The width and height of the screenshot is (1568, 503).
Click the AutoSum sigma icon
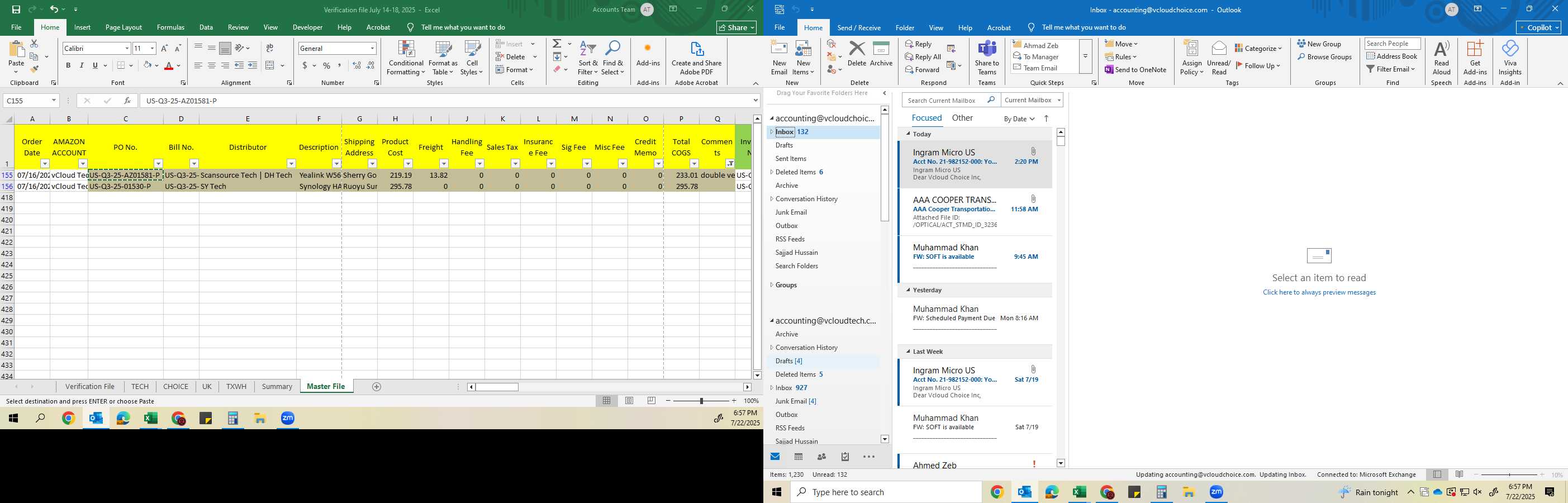point(557,44)
